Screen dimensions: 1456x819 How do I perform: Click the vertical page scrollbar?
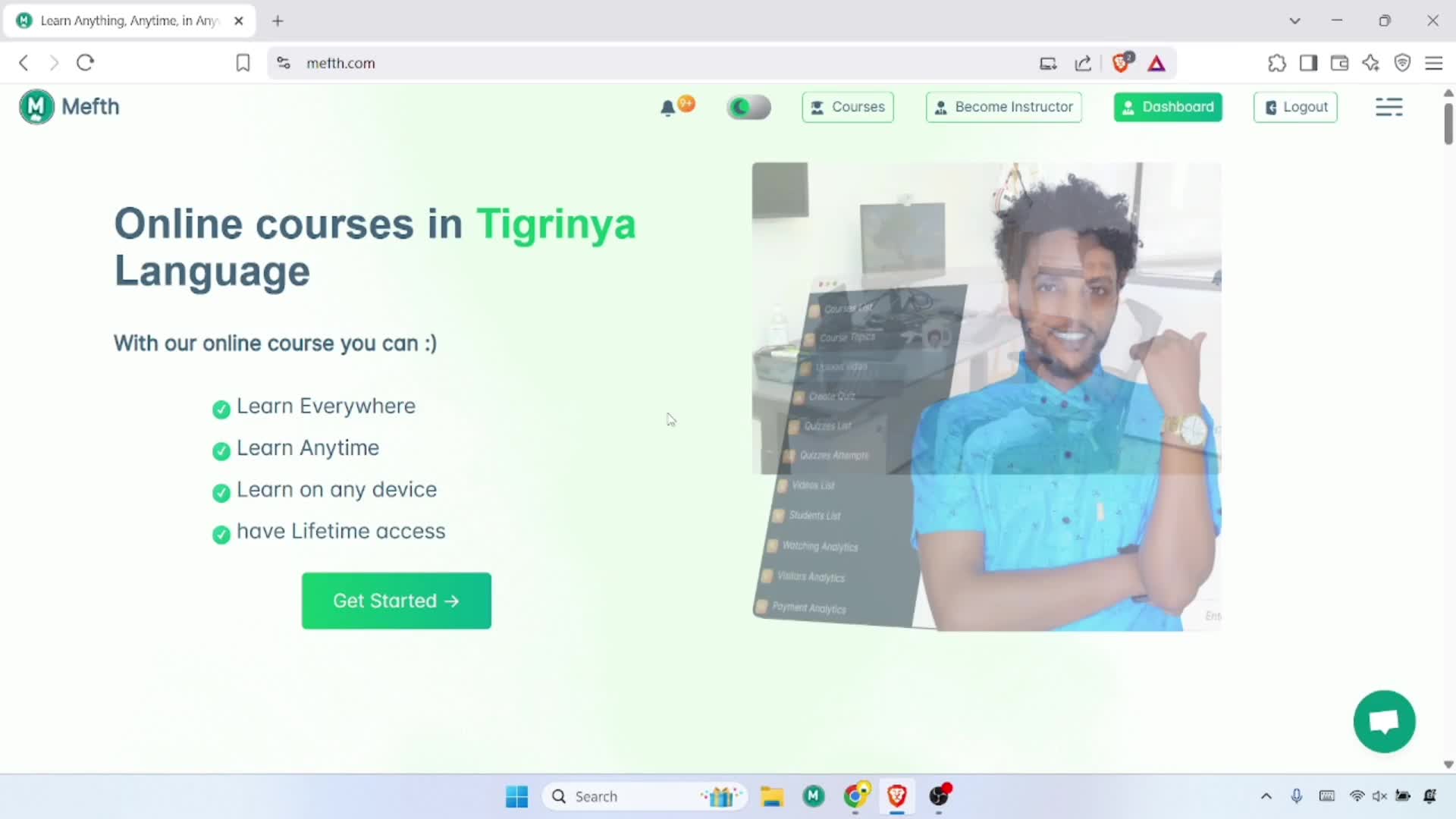(x=1447, y=121)
